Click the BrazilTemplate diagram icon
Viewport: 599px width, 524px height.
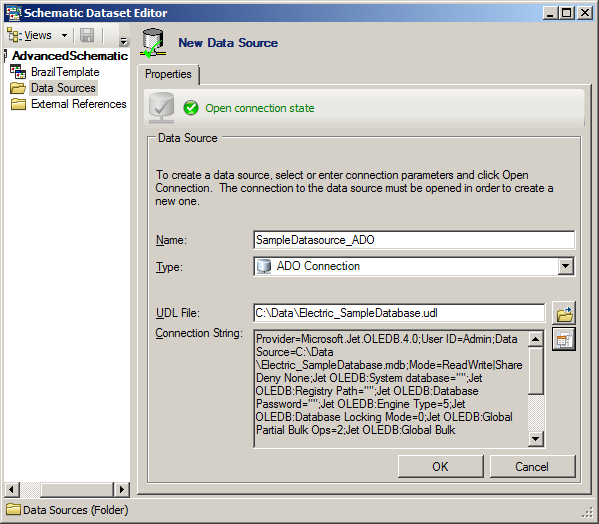pyautogui.click(x=18, y=72)
